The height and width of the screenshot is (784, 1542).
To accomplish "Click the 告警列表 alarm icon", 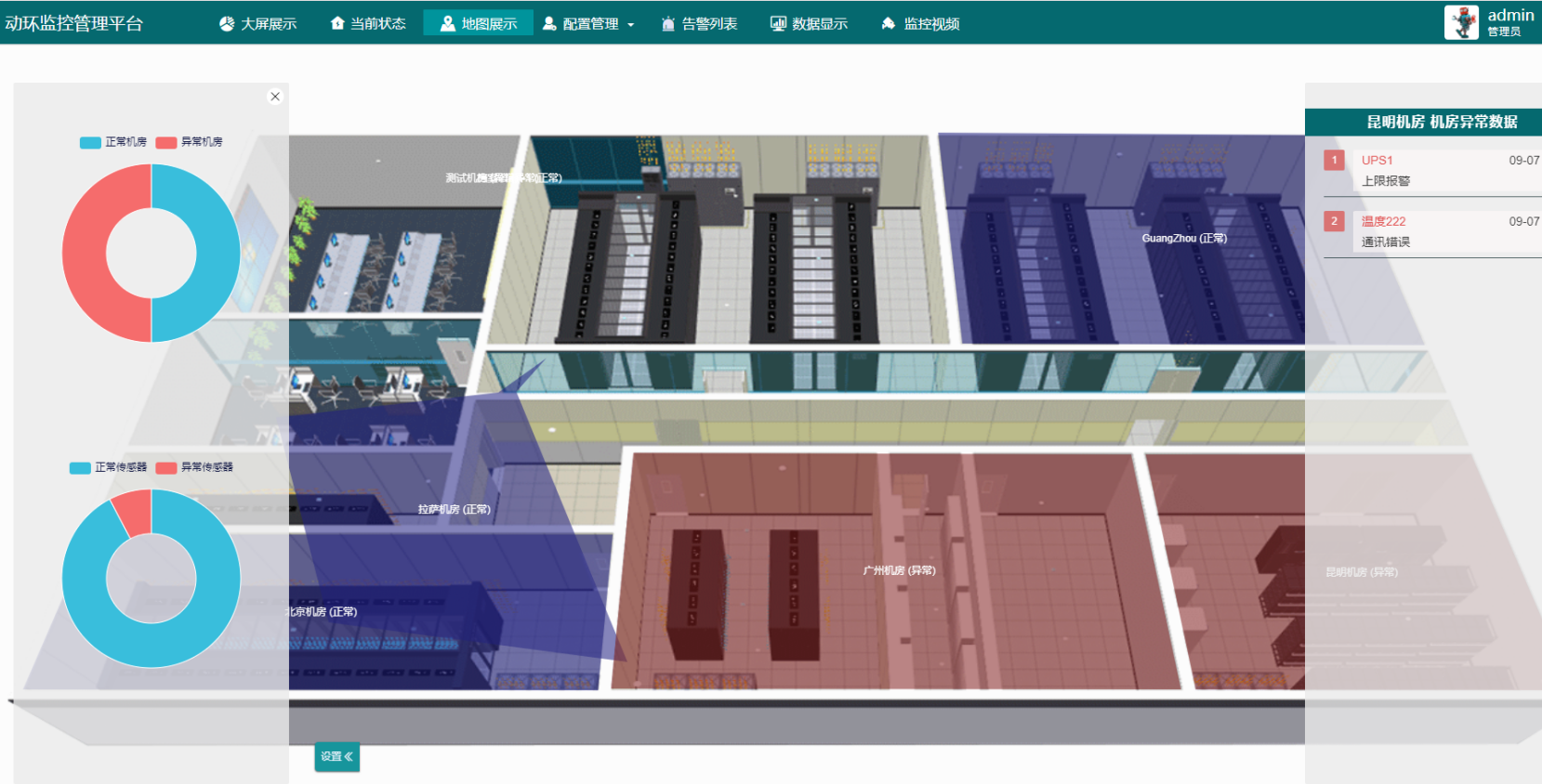I will (x=668, y=24).
